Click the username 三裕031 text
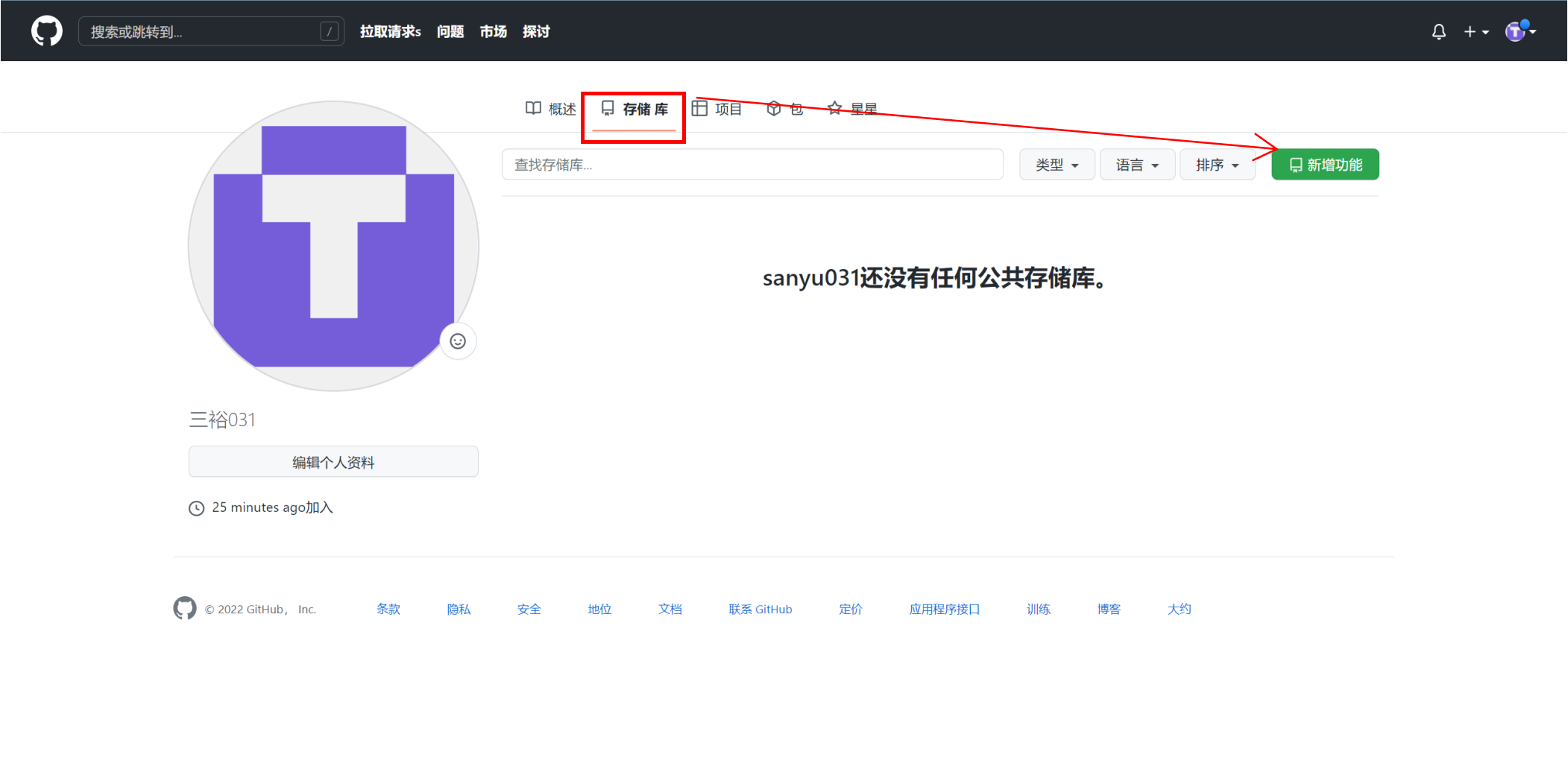Screen dimensions: 1568x775 tap(222, 420)
